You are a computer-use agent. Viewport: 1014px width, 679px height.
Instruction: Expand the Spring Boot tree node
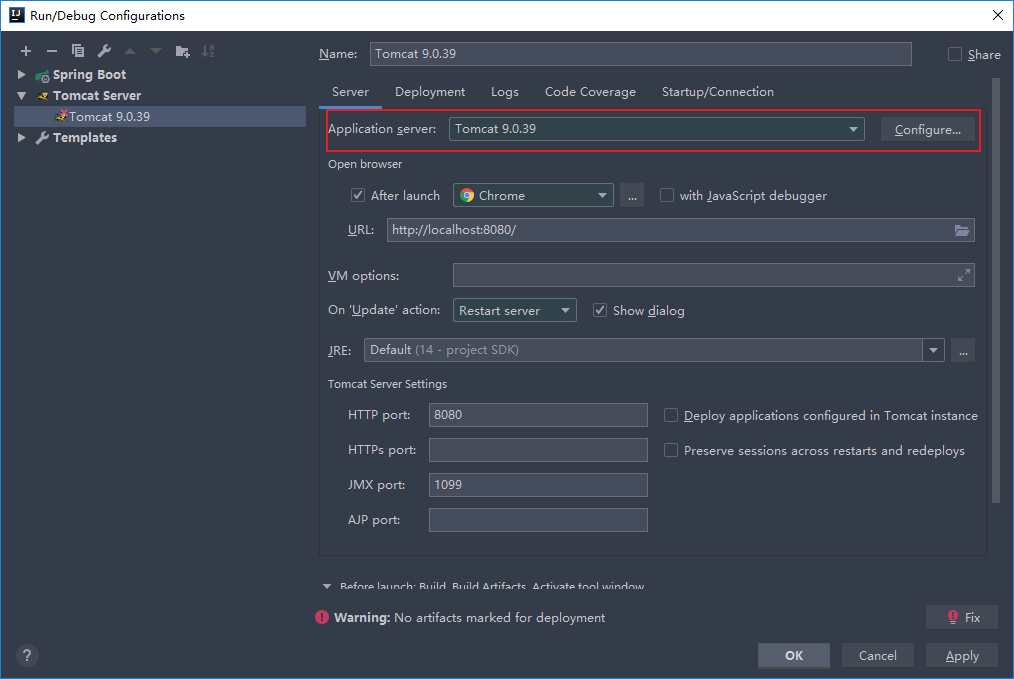[21, 75]
